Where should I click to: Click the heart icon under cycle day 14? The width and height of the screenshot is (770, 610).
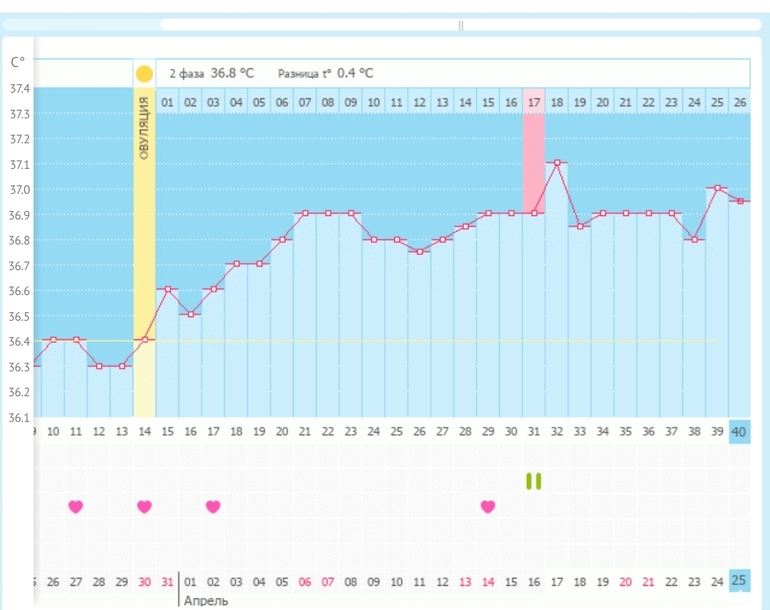point(144,506)
